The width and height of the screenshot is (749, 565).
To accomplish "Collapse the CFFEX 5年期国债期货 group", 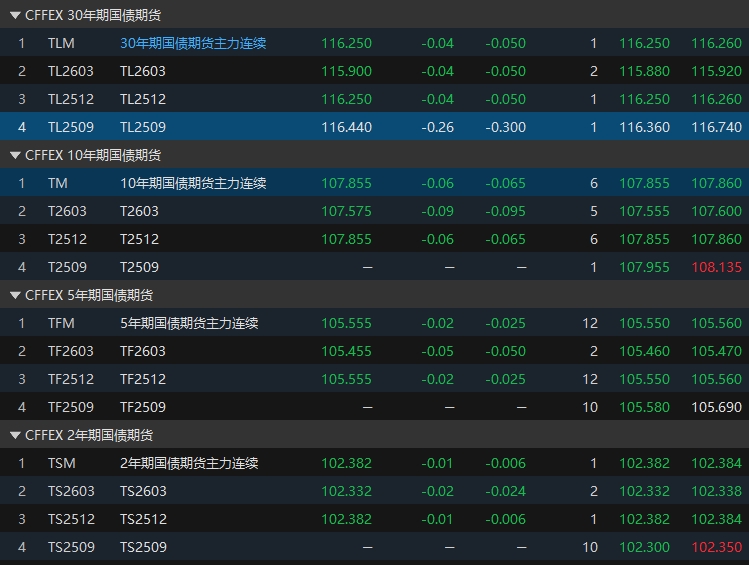I will tap(15, 295).
